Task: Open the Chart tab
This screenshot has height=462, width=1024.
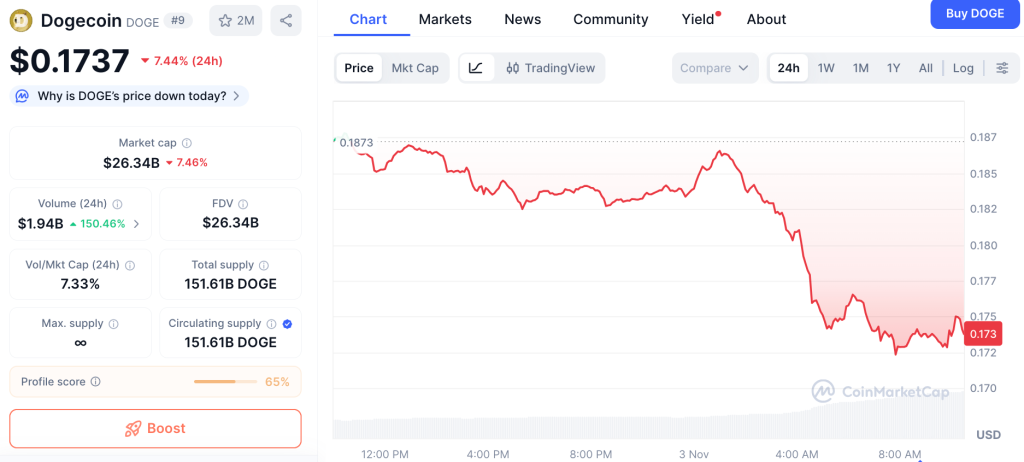Action: click(368, 19)
